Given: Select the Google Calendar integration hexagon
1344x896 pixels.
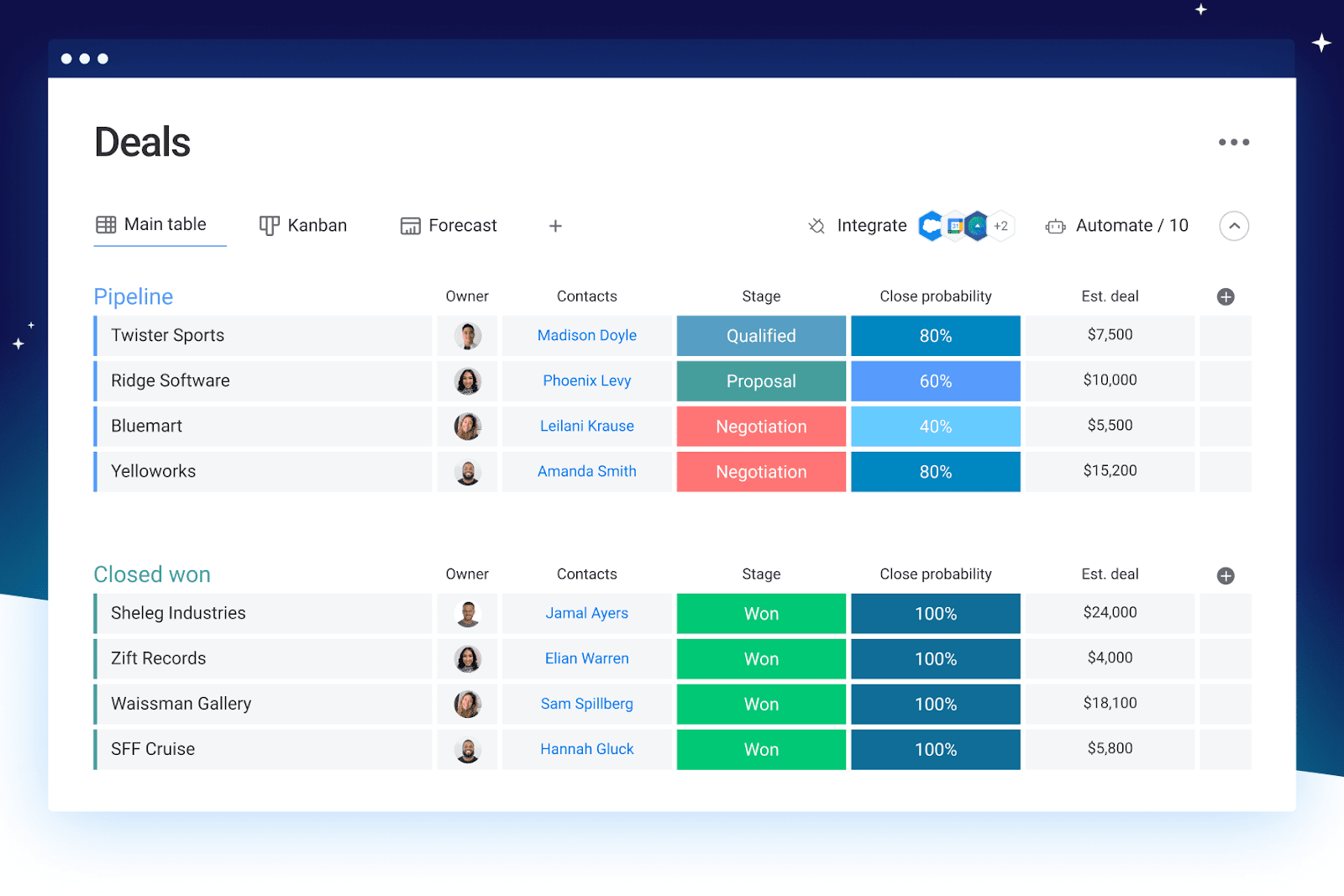Looking at the screenshot, I should [x=955, y=225].
